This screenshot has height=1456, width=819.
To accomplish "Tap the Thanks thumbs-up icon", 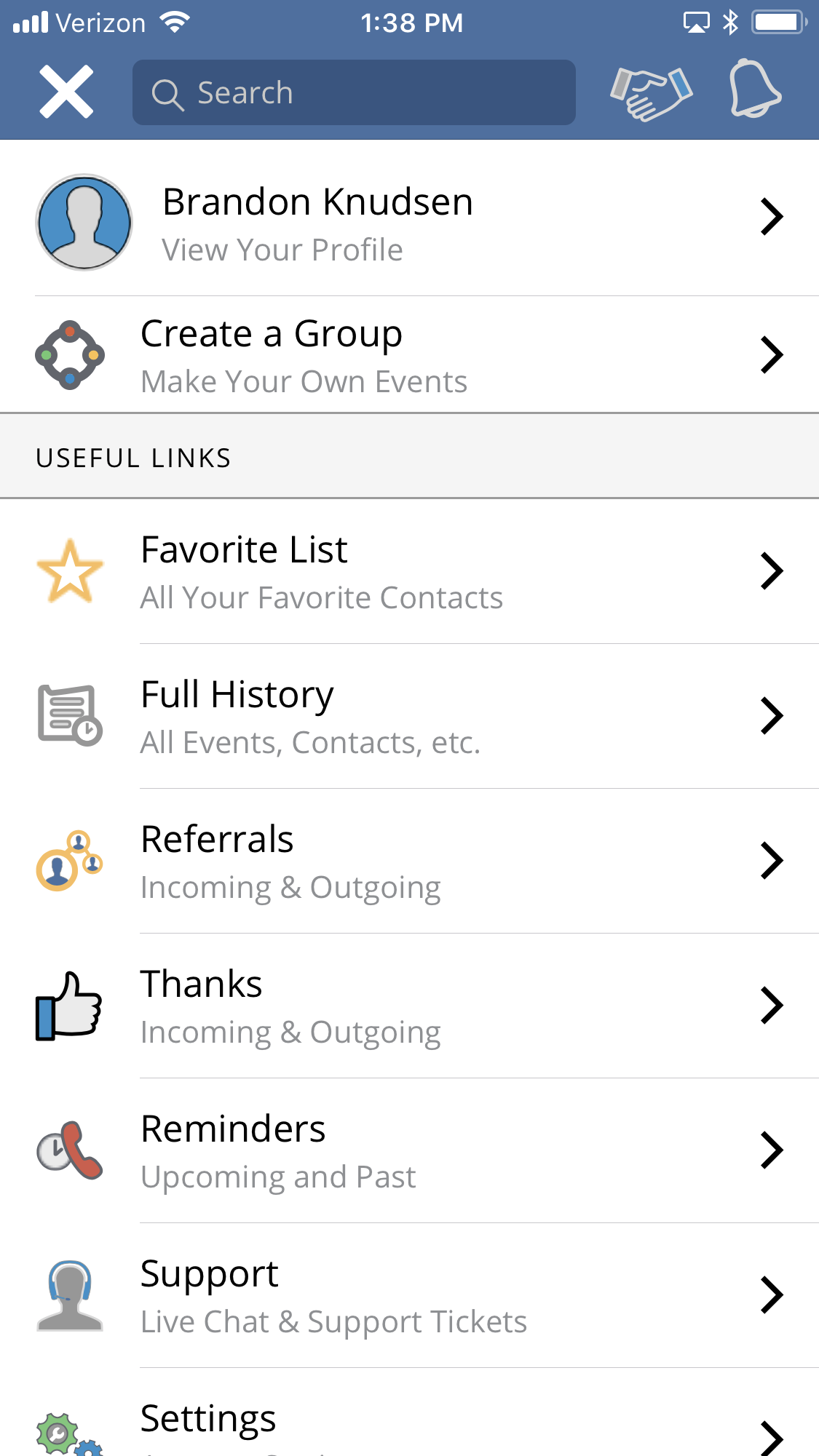I will 70,1006.
